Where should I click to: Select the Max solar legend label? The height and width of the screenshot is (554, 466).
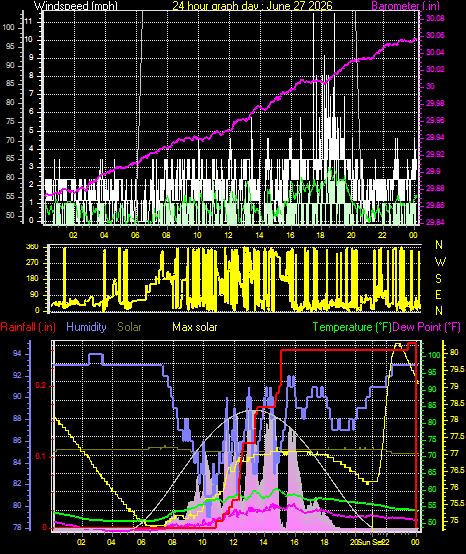point(195,327)
